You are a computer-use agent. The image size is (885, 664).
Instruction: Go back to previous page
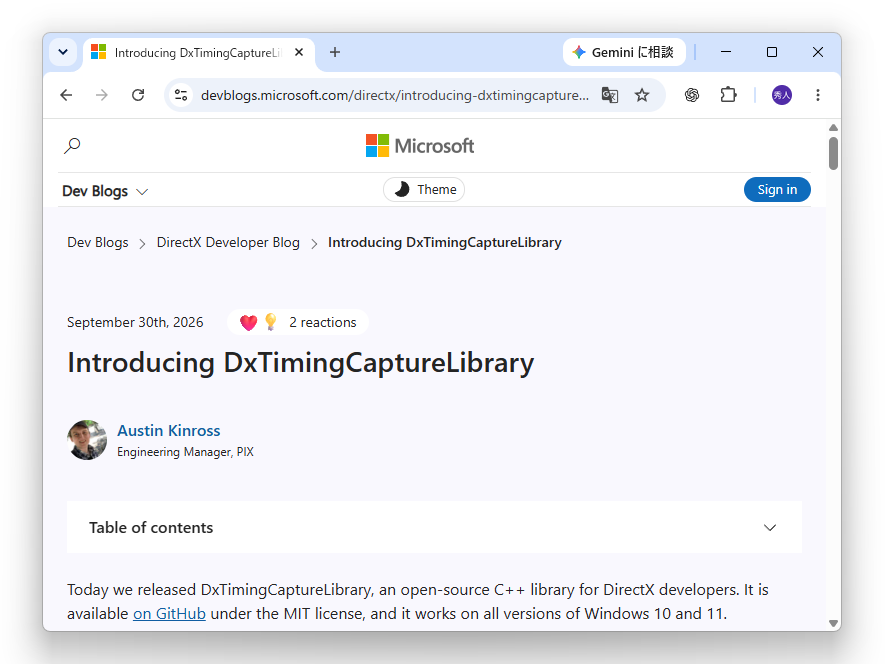coord(67,95)
